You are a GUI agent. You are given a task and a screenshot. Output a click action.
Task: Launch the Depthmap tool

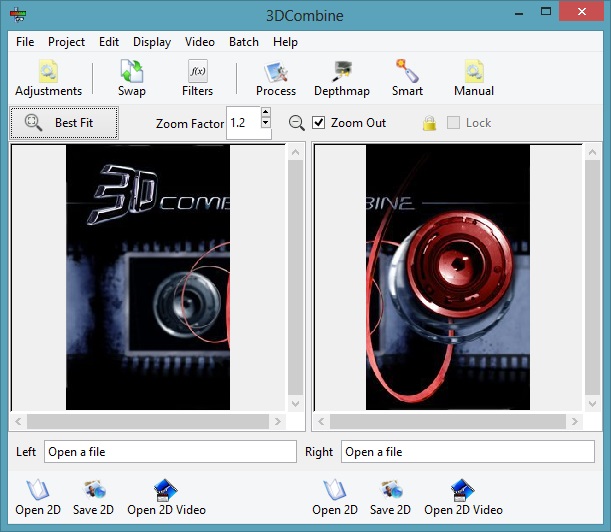[x=342, y=78]
